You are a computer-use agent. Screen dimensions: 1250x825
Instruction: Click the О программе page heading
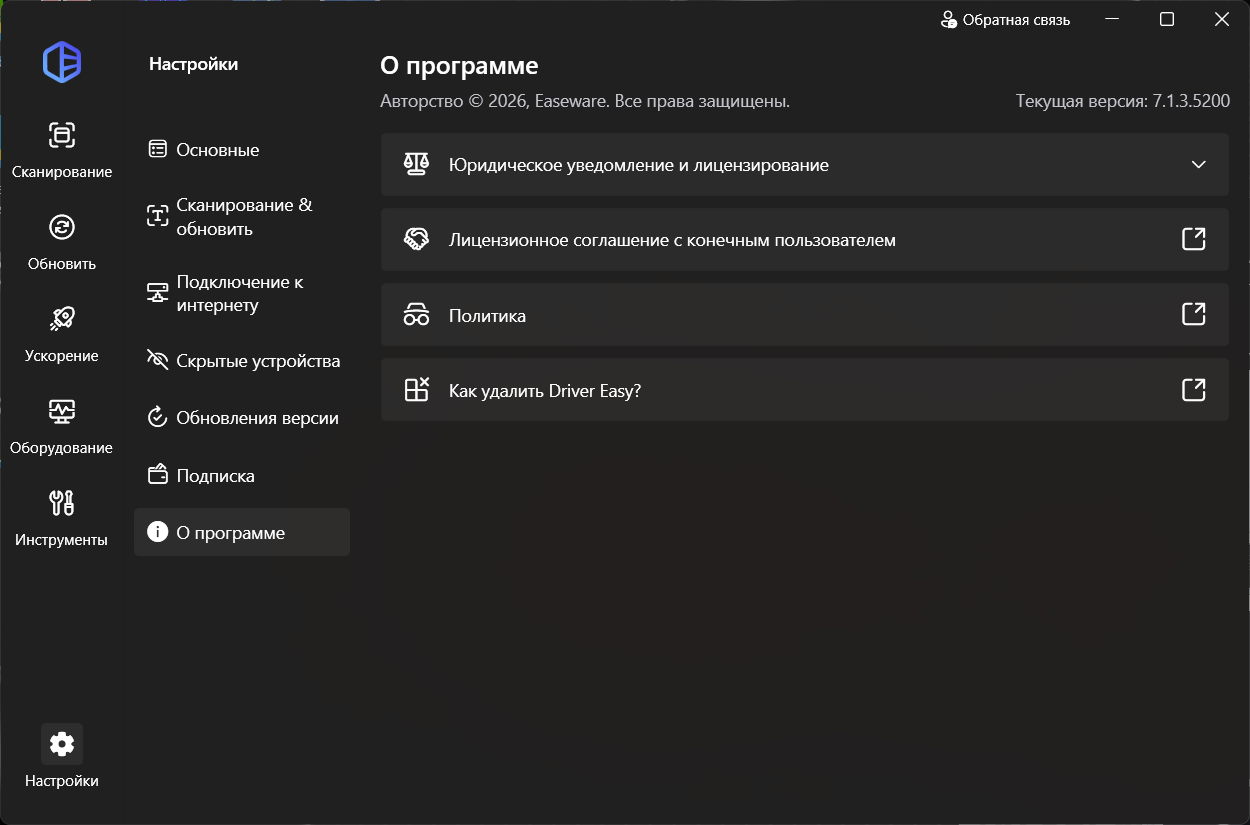[459, 67]
